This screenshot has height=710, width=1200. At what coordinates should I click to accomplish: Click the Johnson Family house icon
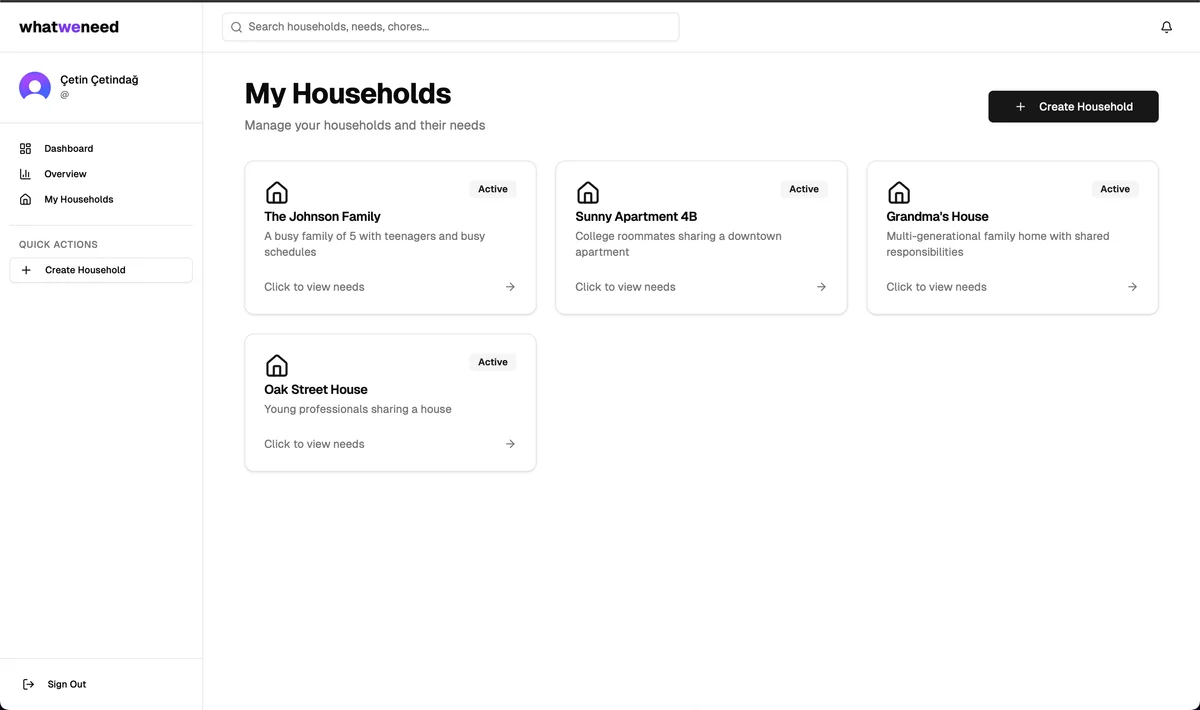277,192
